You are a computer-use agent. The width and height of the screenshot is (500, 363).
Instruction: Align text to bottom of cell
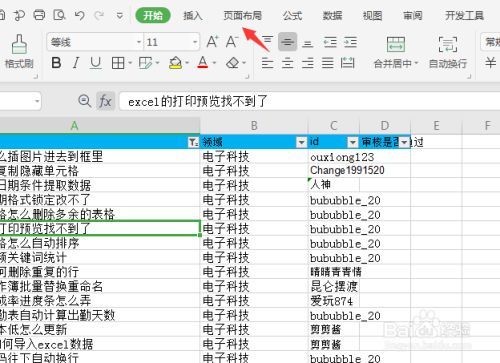[x=307, y=43]
